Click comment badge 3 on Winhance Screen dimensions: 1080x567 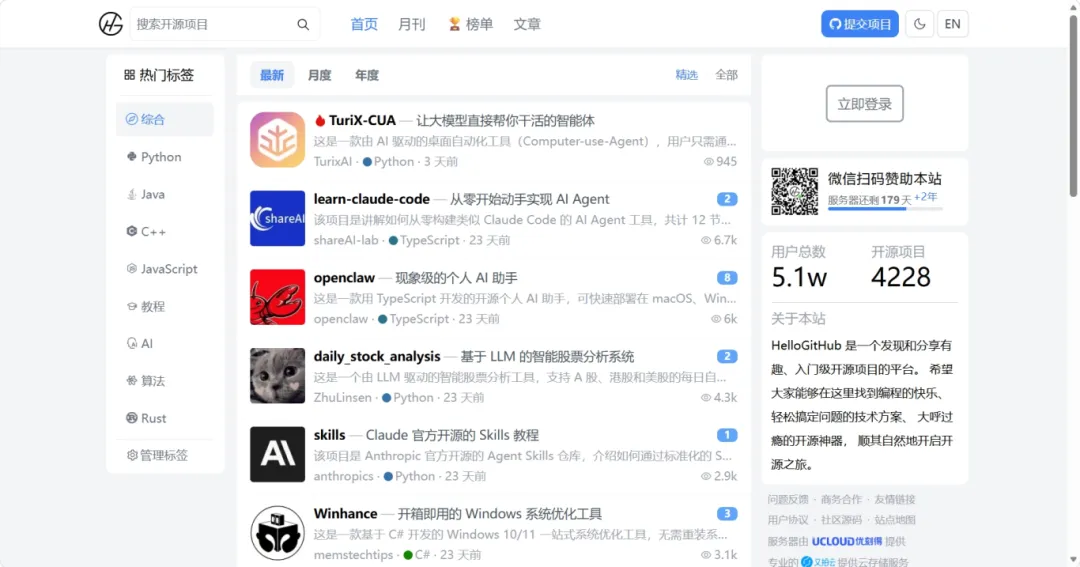727,513
